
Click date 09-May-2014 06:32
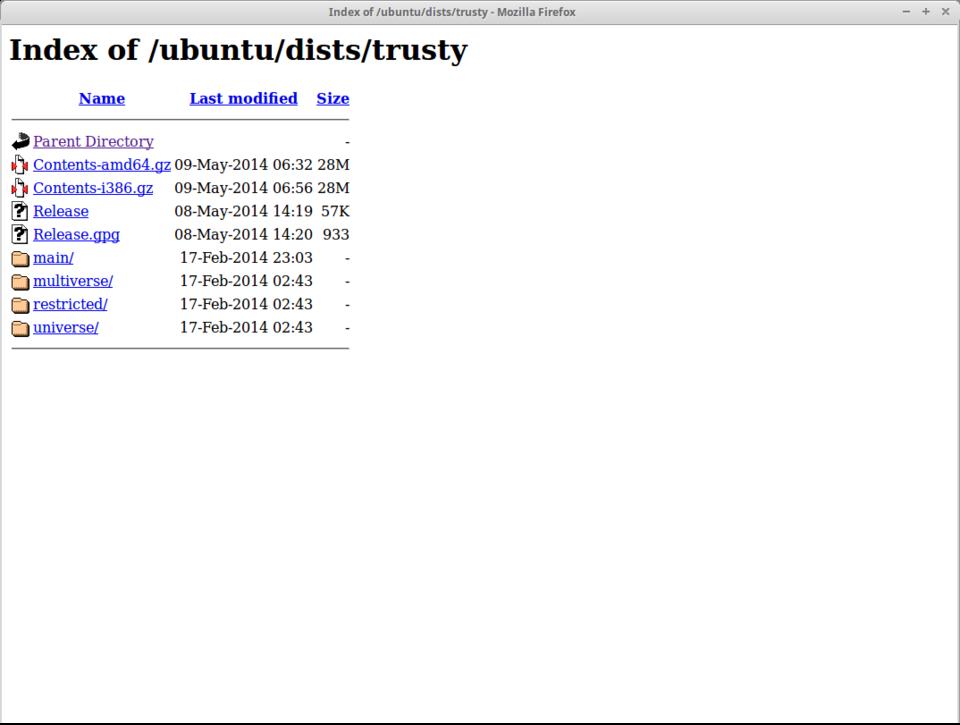[x=243, y=165]
